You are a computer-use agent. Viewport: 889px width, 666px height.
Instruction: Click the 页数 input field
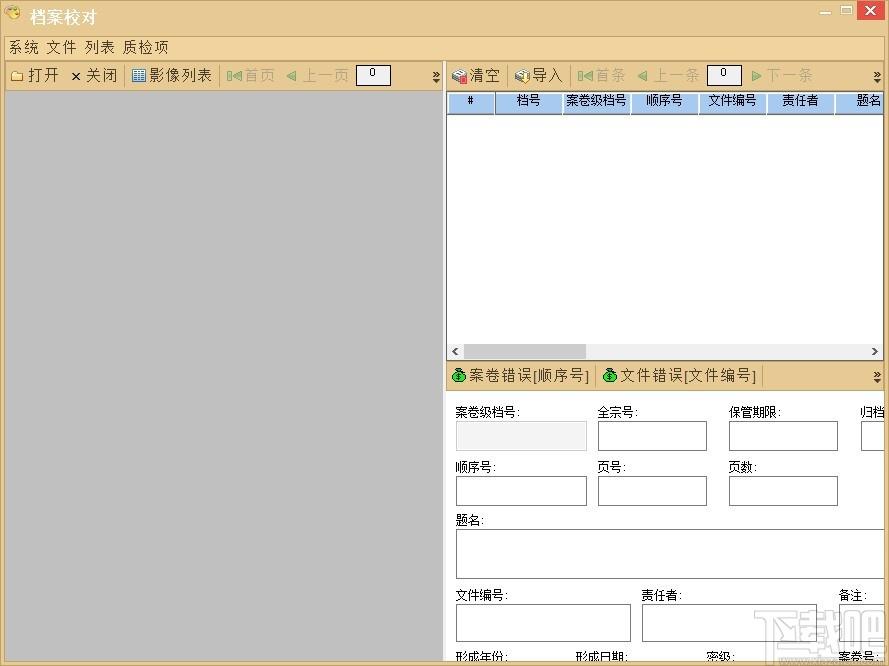[783, 491]
